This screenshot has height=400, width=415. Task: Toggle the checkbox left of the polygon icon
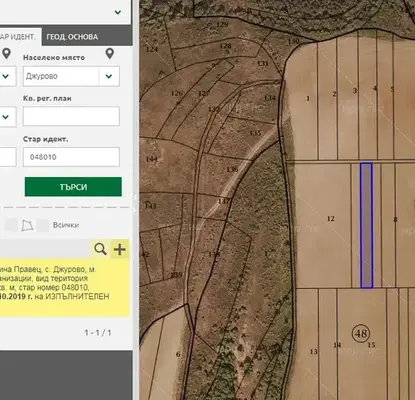pos(11,226)
